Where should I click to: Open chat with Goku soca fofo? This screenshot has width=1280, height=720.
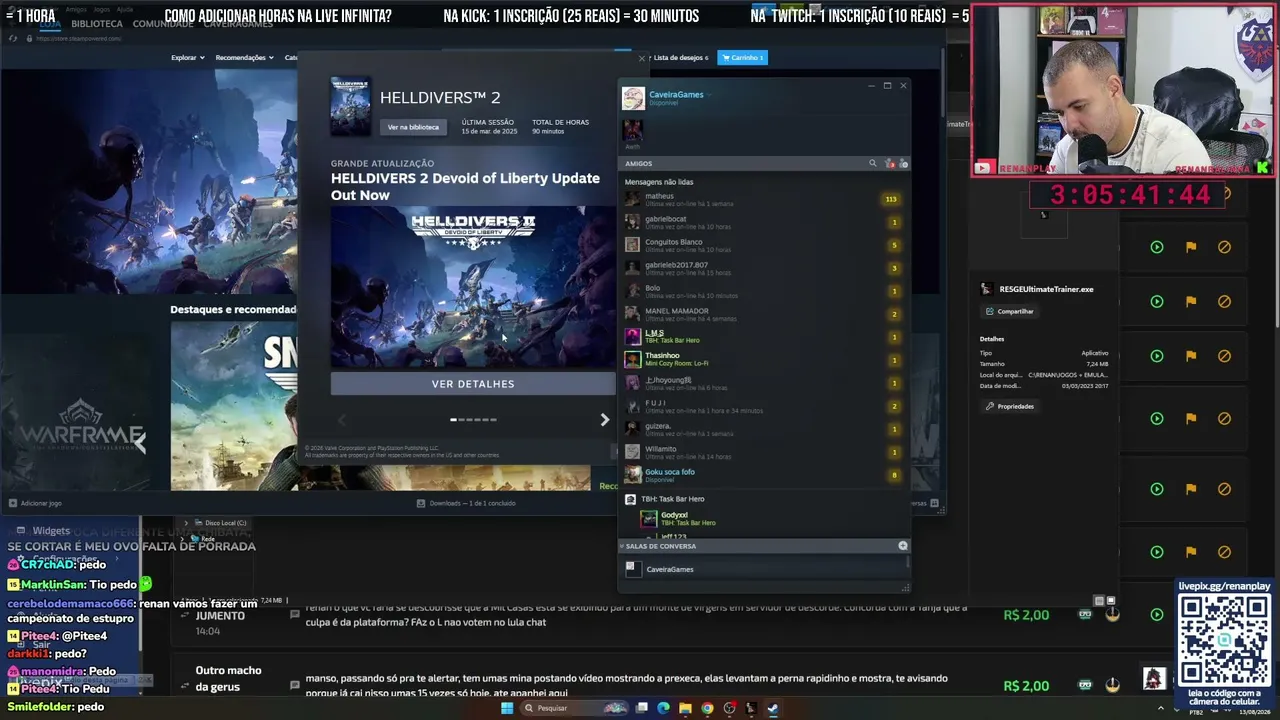pyautogui.click(x=765, y=475)
